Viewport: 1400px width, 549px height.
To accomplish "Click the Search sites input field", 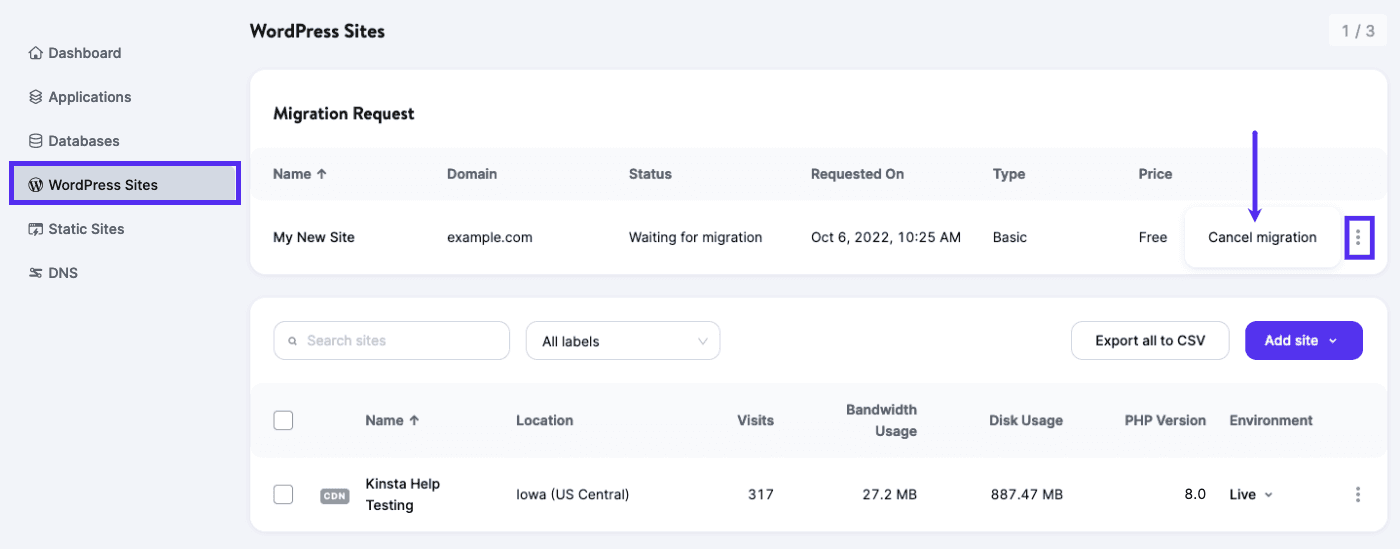I will 391,341.
